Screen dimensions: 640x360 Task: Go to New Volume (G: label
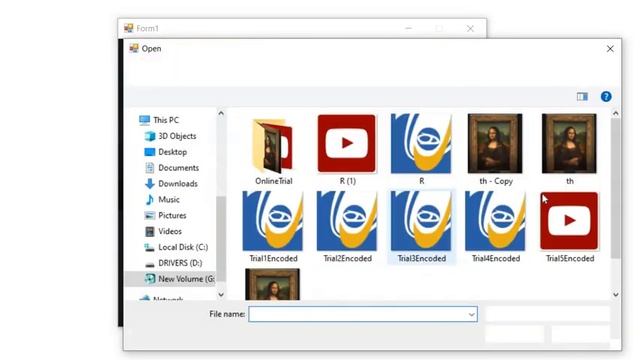point(187,279)
